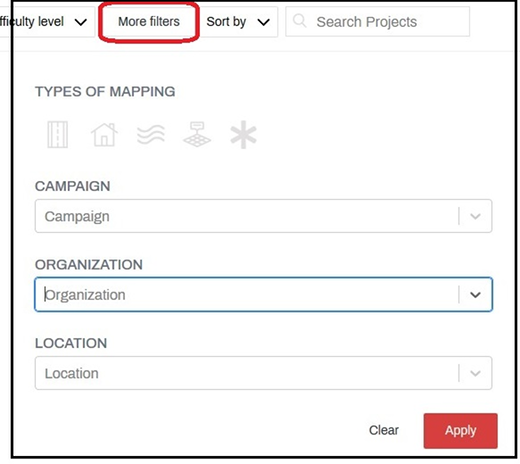Select the land use mapping type icon
Viewport: 520px width, 464px height.
click(x=197, y=134)
